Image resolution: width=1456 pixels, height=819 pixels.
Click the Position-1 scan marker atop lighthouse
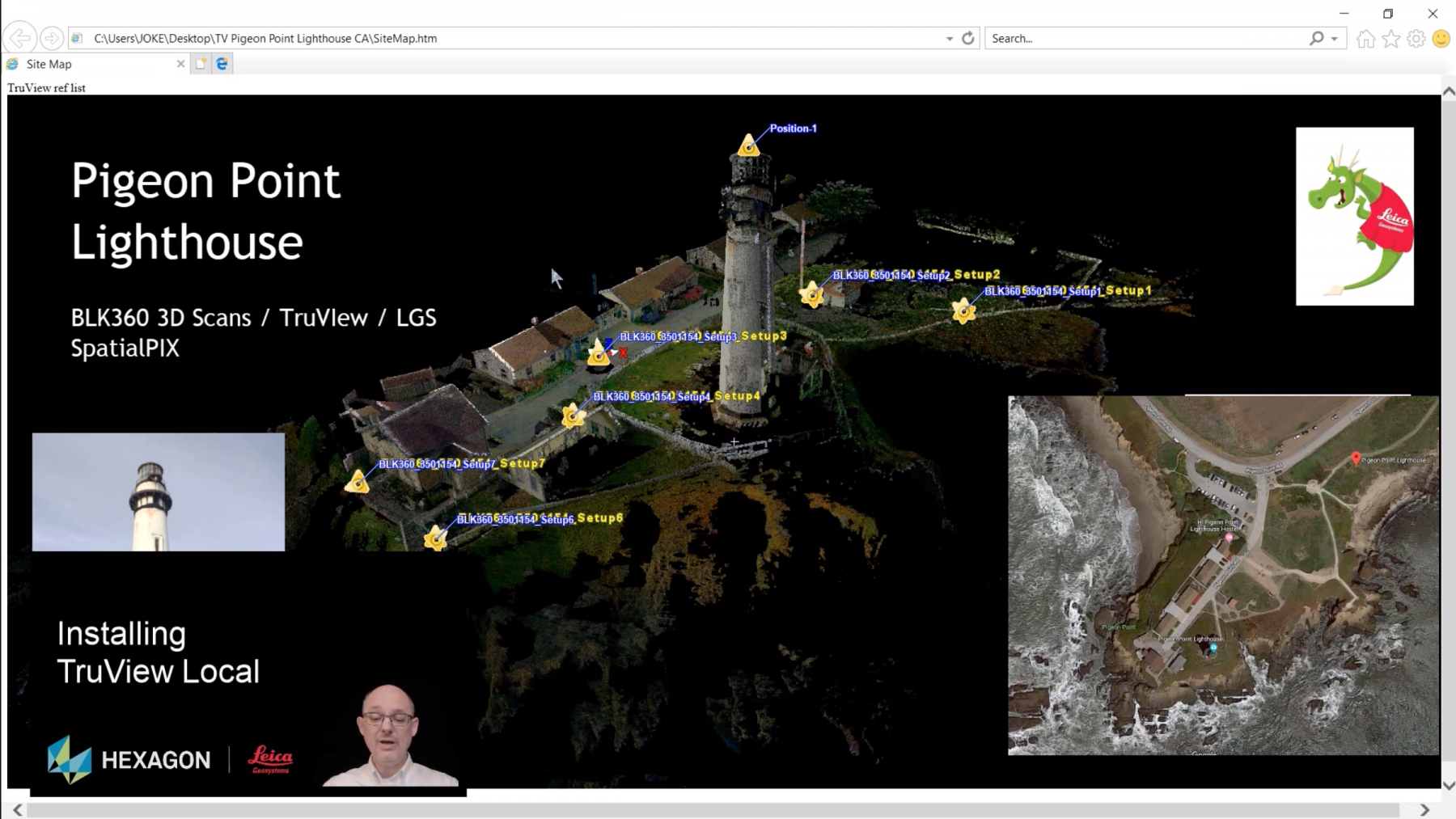[748, 146]
